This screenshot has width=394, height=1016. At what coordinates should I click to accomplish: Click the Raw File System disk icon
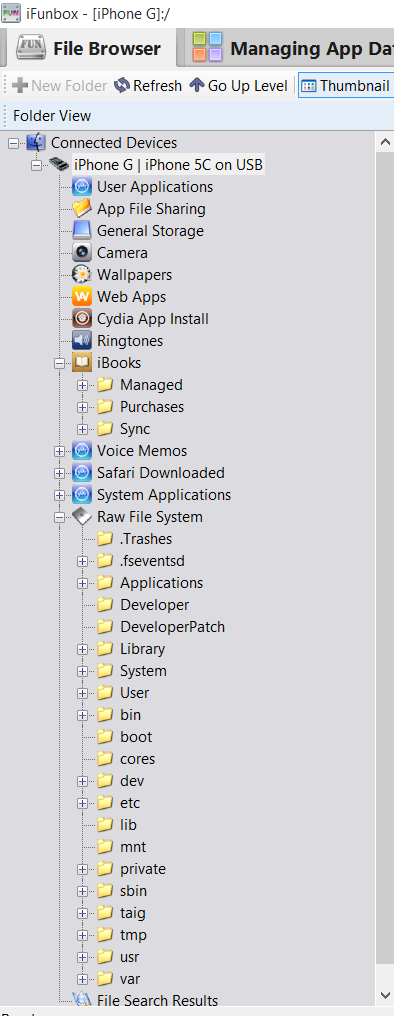pos(82,517)
